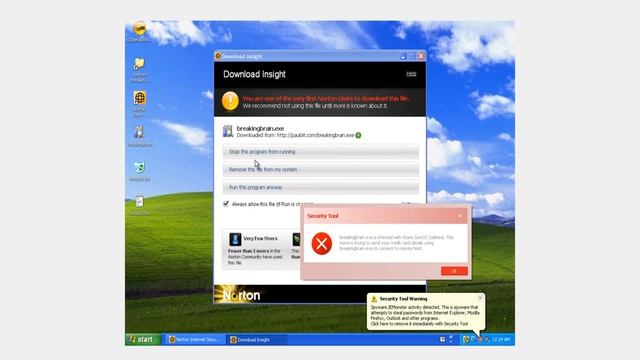Open Help link in Download Insight header
The width and height of the screenshot is (640, 360).
(411, 74)
